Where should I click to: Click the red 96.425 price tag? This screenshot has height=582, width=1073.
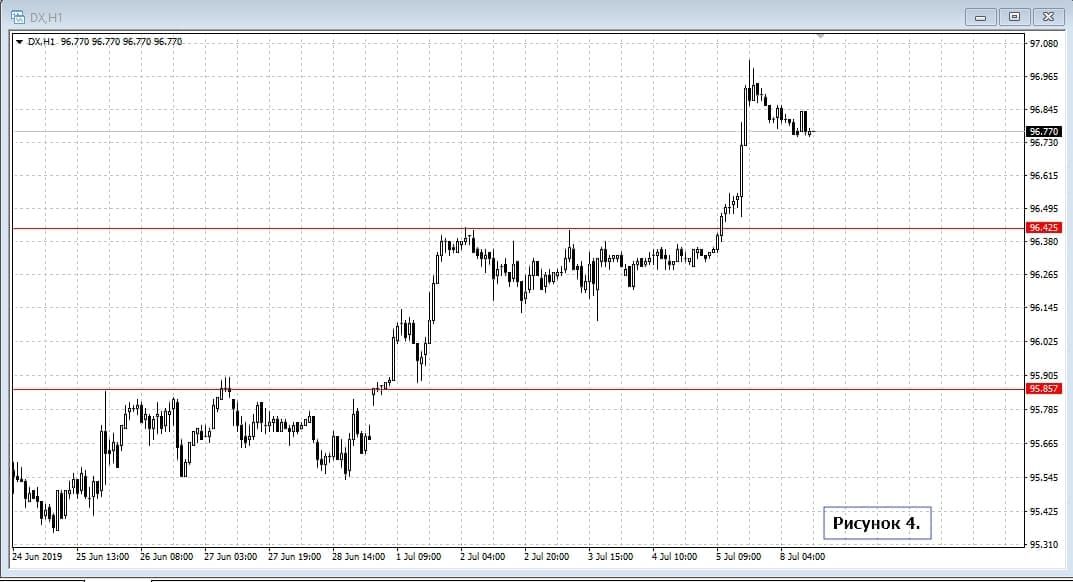click(1043, 228)
